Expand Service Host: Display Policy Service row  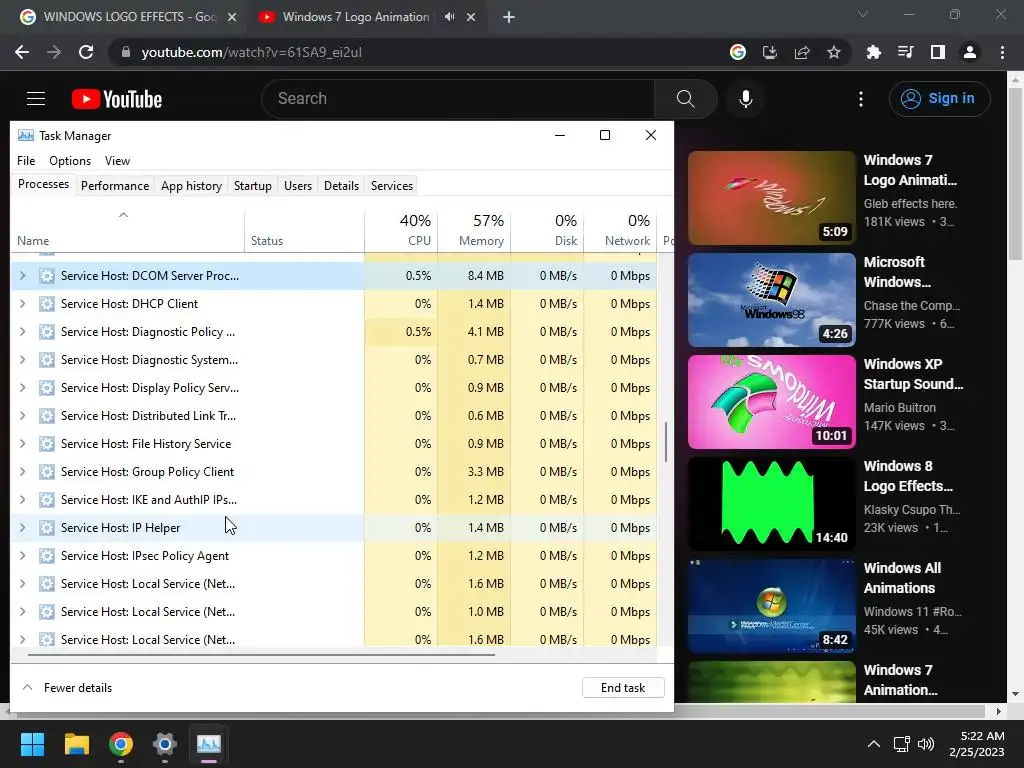point(23,388)
